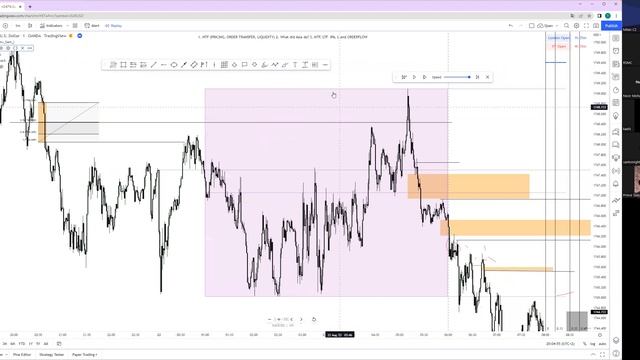Open the Paper Trading tab

[84, 355]
